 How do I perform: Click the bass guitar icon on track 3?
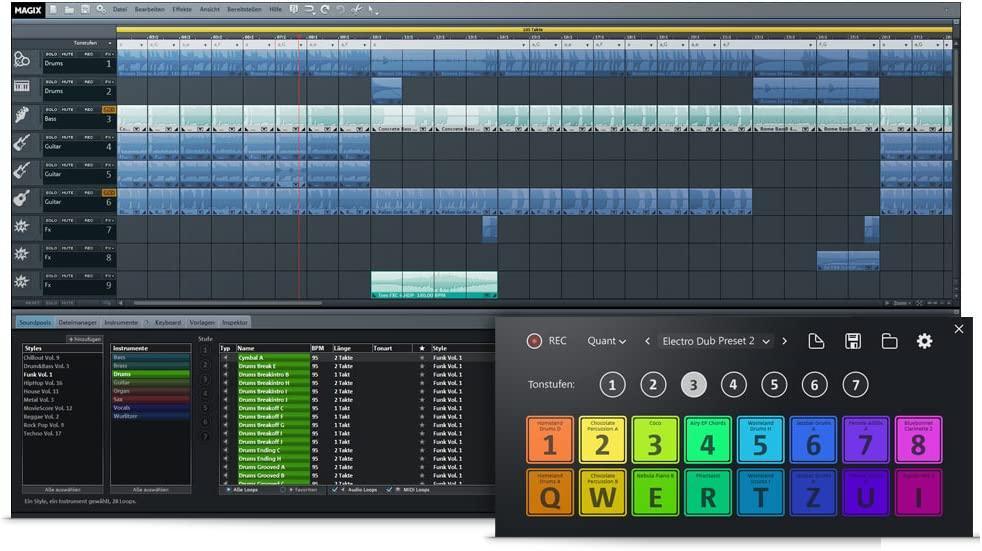coord(22,116)
